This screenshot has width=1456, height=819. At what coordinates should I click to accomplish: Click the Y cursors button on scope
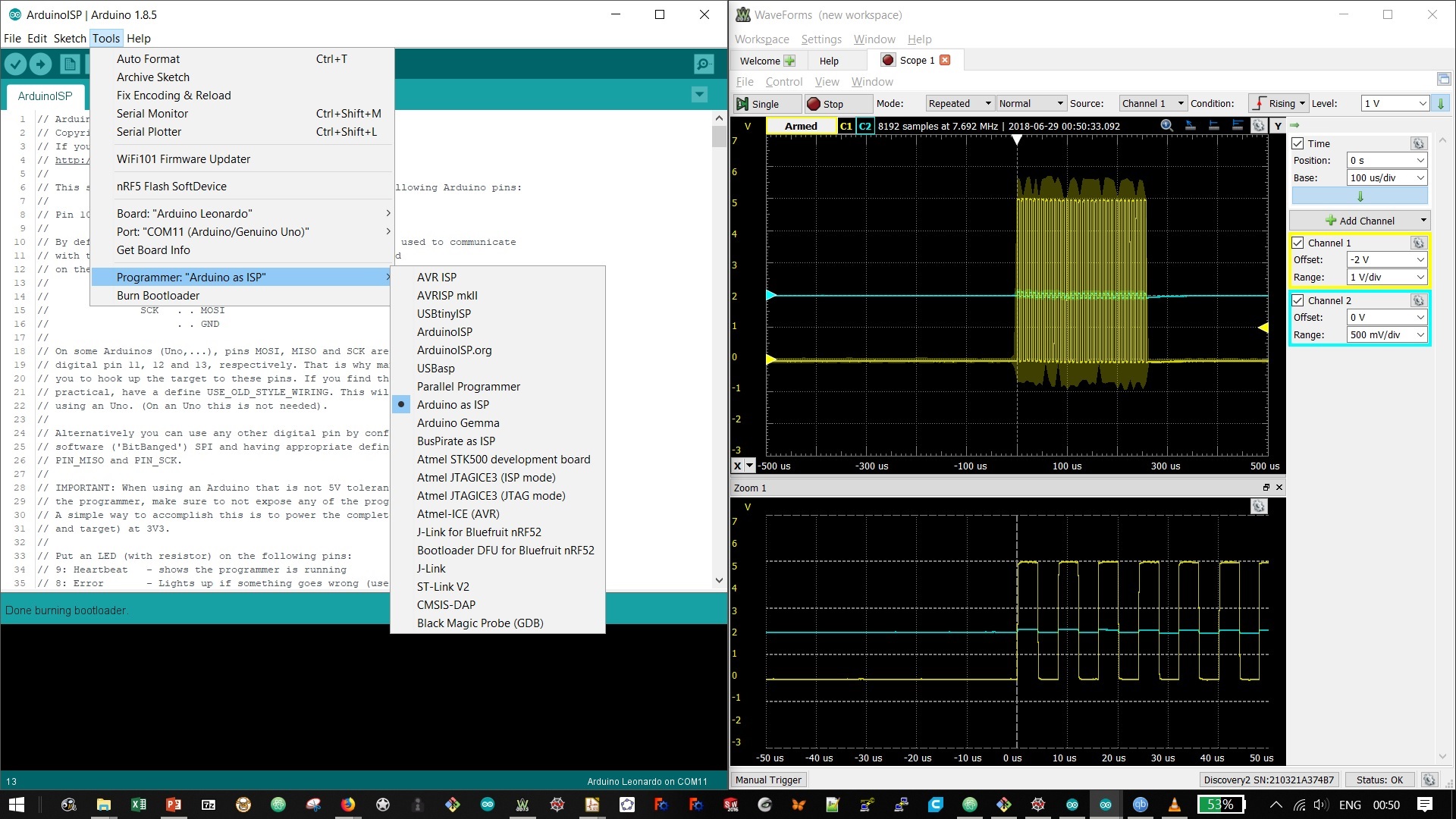1278,126
